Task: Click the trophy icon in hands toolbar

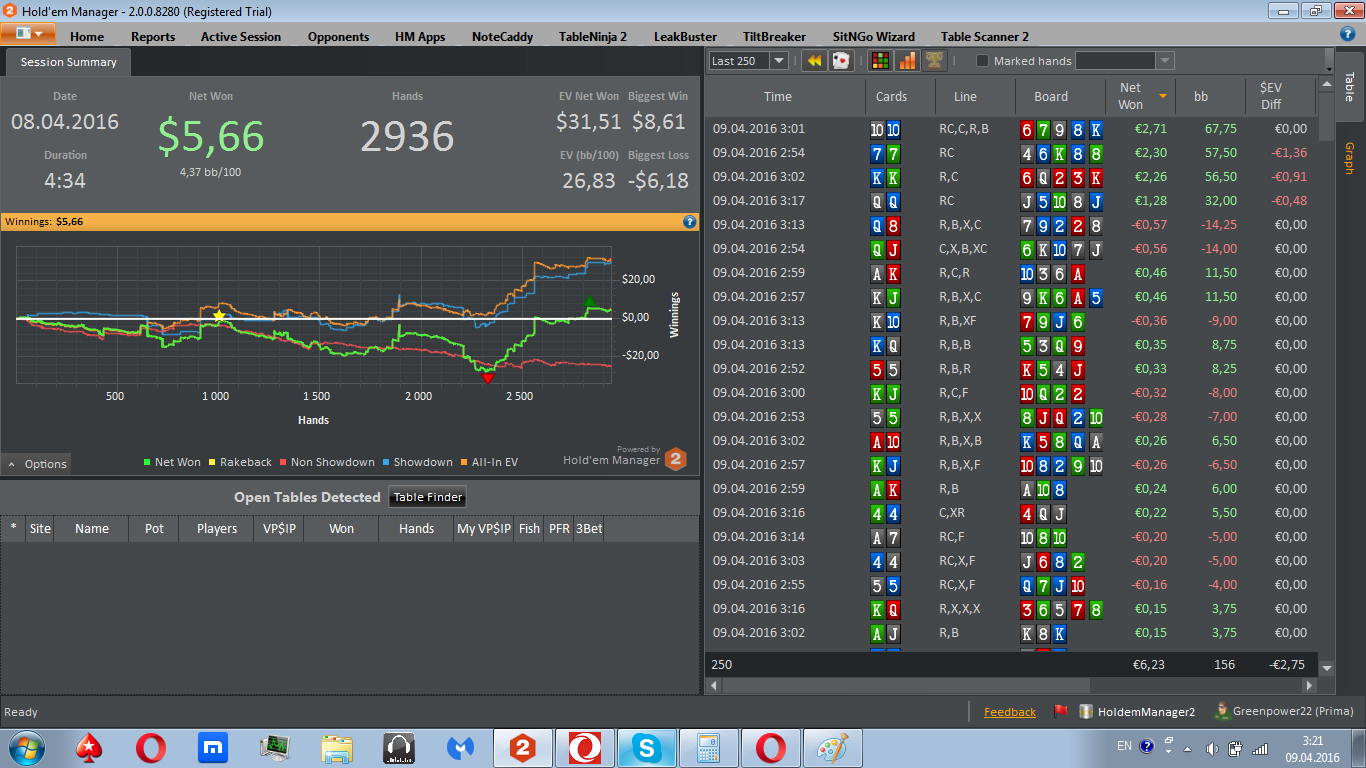Action: click(x=934, y=61)
